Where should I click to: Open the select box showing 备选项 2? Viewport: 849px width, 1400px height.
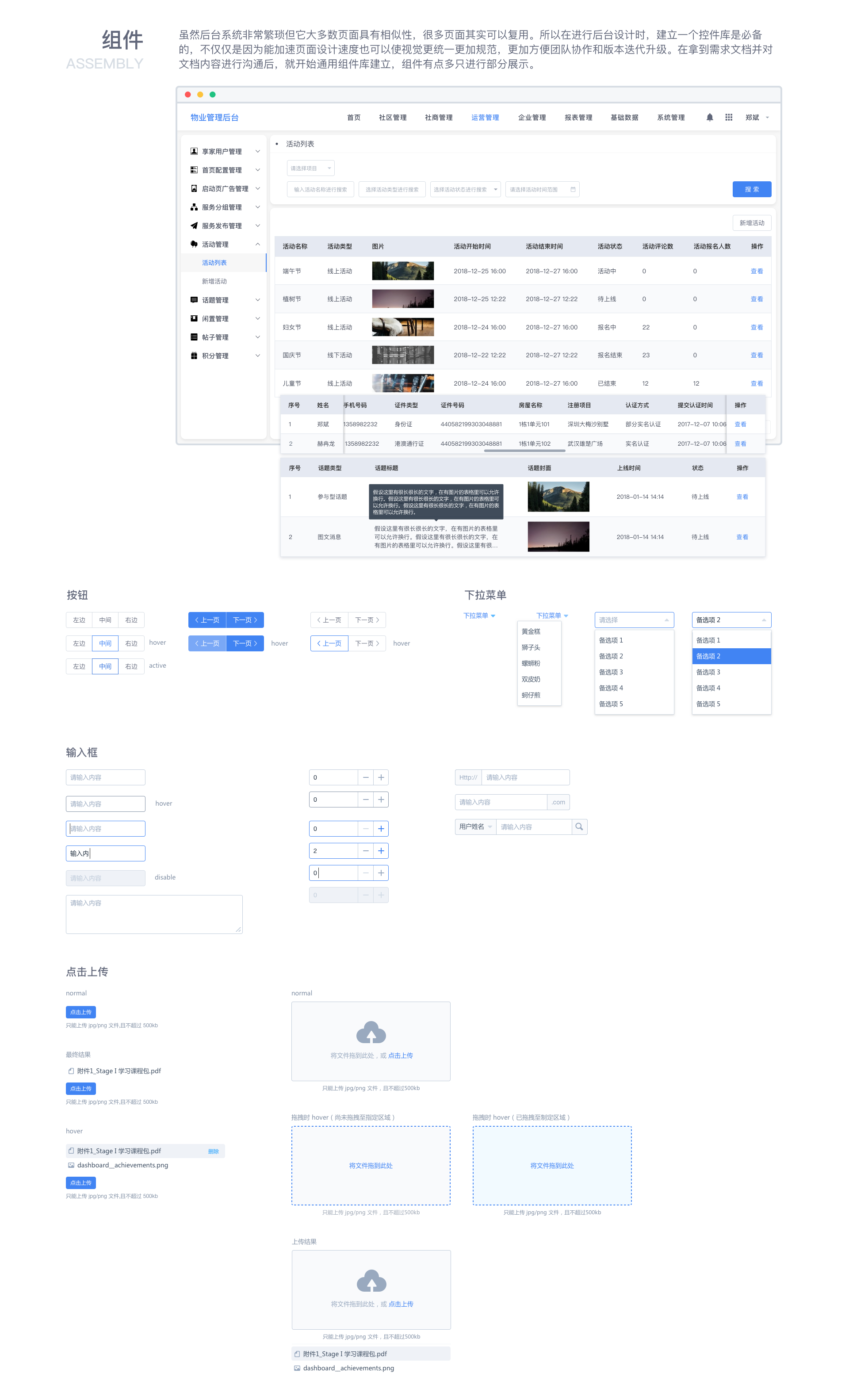coord(731,620)
